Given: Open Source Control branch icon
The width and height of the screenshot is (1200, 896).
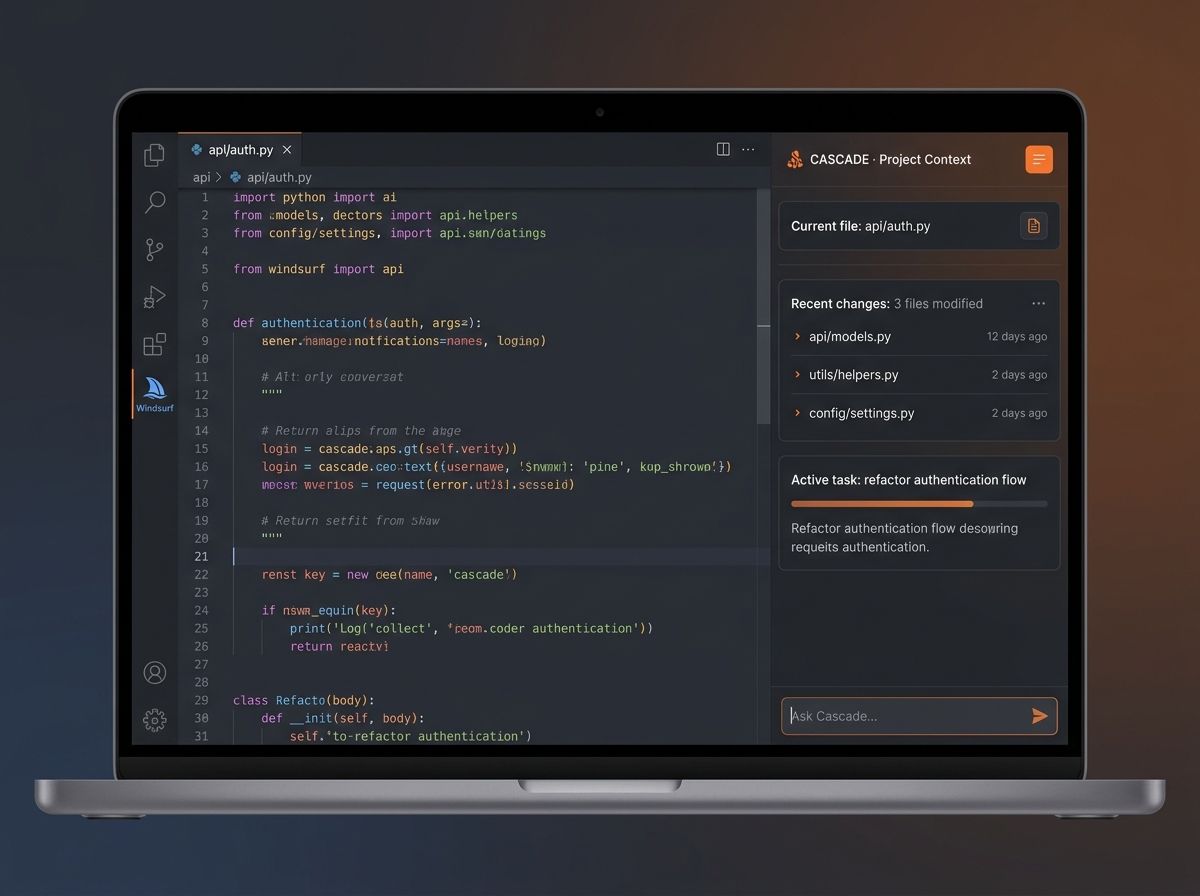Looking at the screenshot, I should tap(154, 249).
